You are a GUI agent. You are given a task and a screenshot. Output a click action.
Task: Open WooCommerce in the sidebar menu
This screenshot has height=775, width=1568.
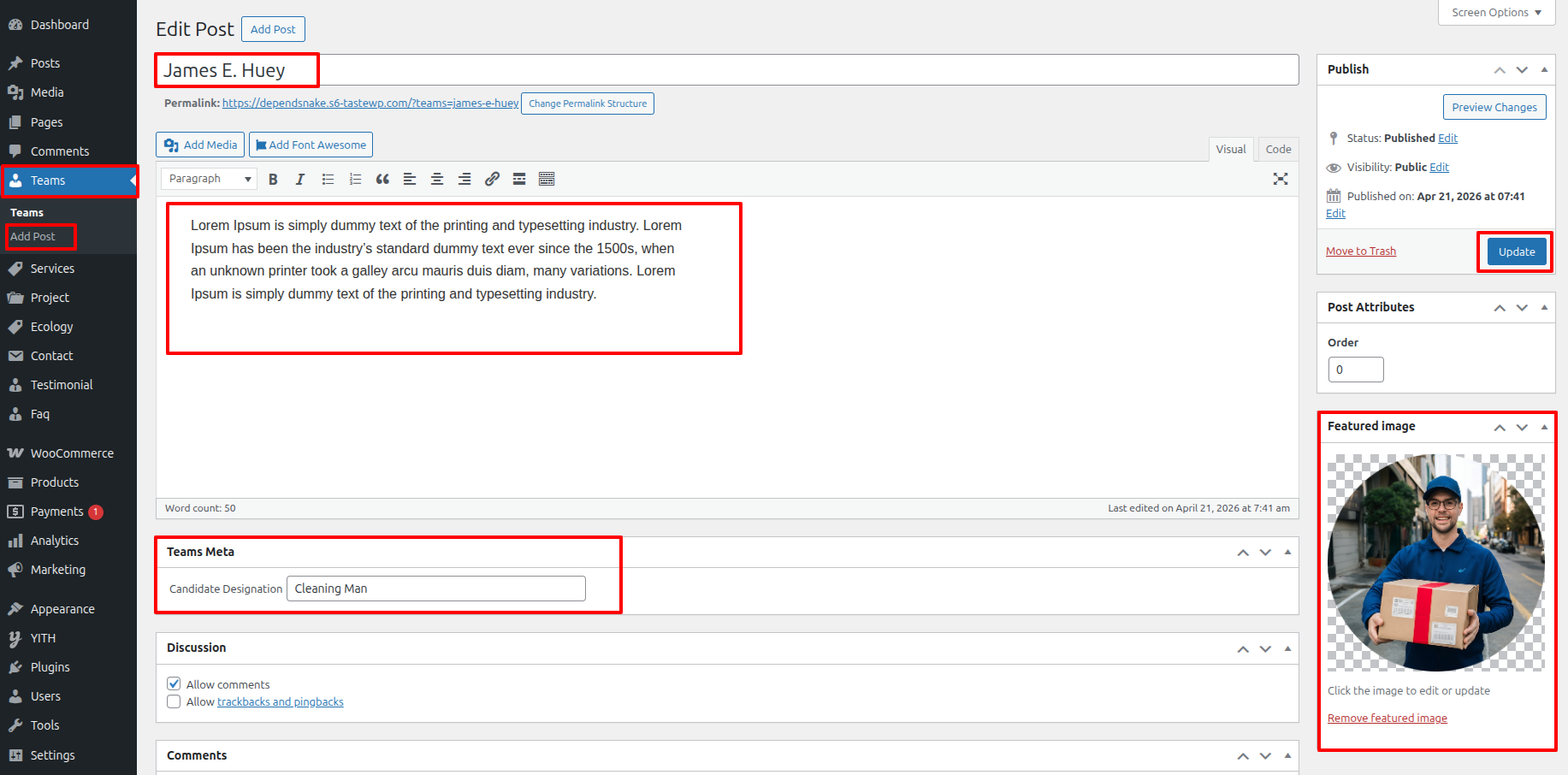[x=72, y=453]
